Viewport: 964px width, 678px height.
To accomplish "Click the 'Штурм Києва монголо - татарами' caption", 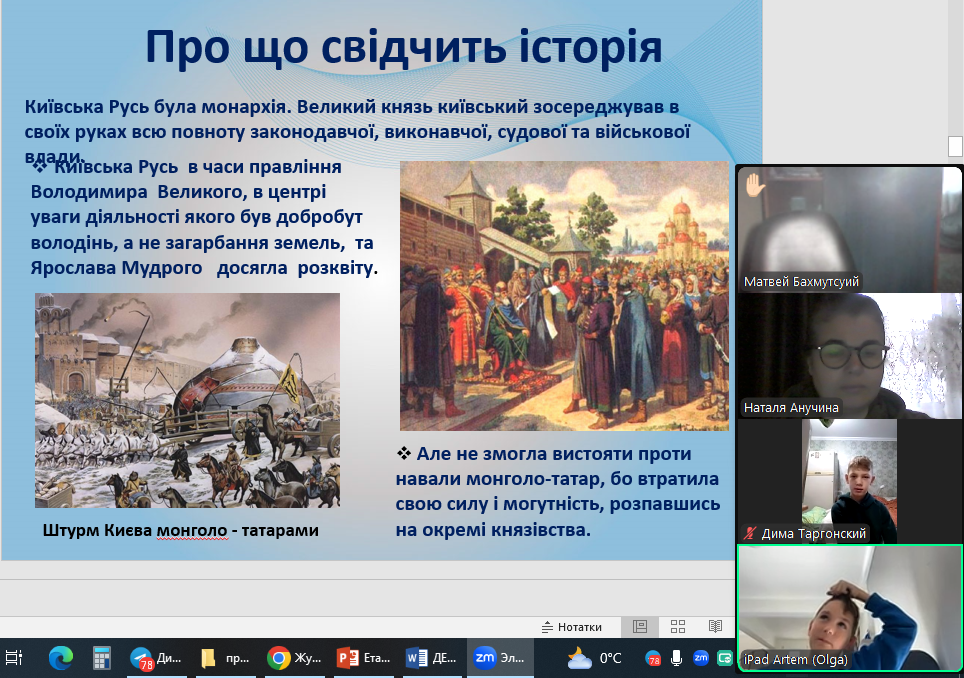I will [x=181, y=530].
